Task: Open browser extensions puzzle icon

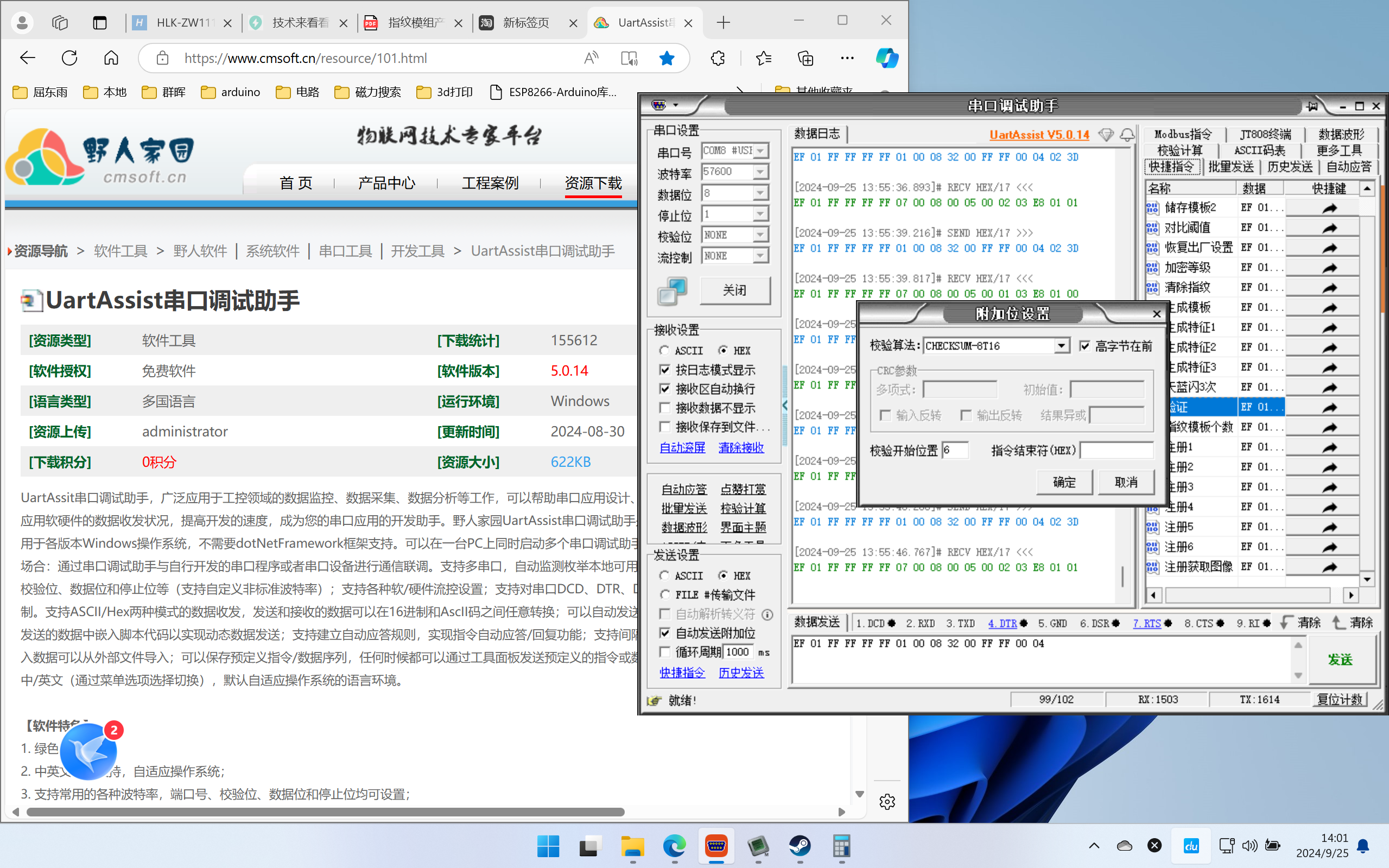Action: pos(718,58)
